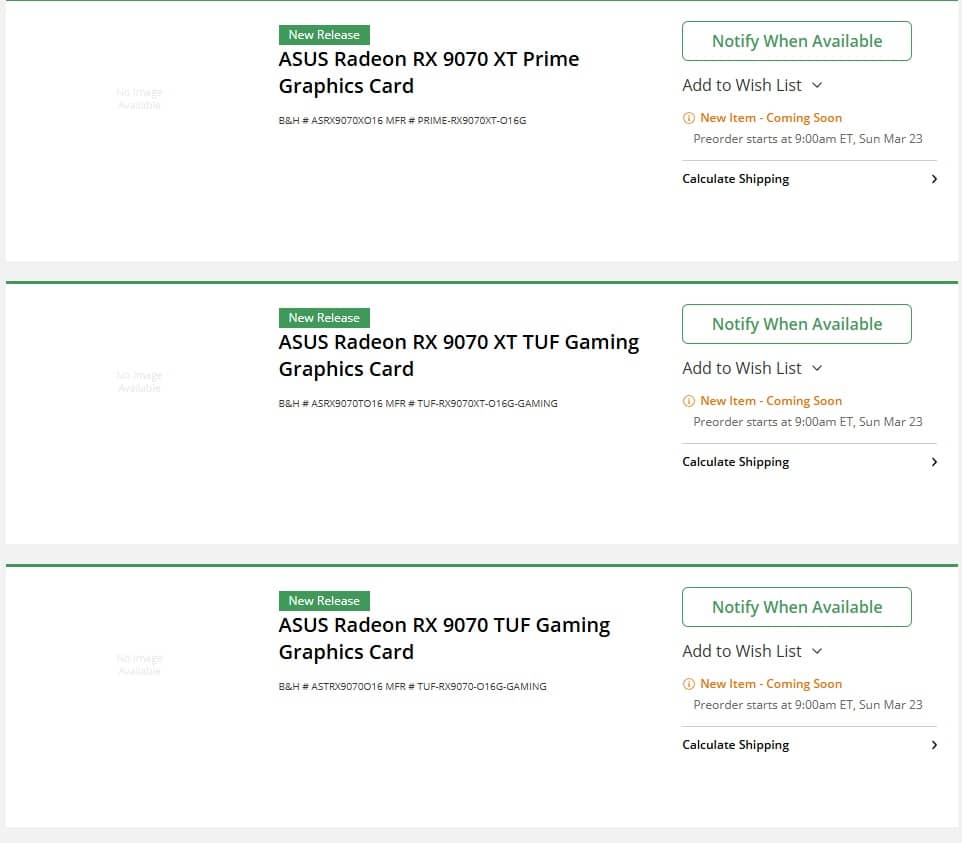Expand Add to Wish List for RX 9070 TUF Gaming

[x=752, y=651]
